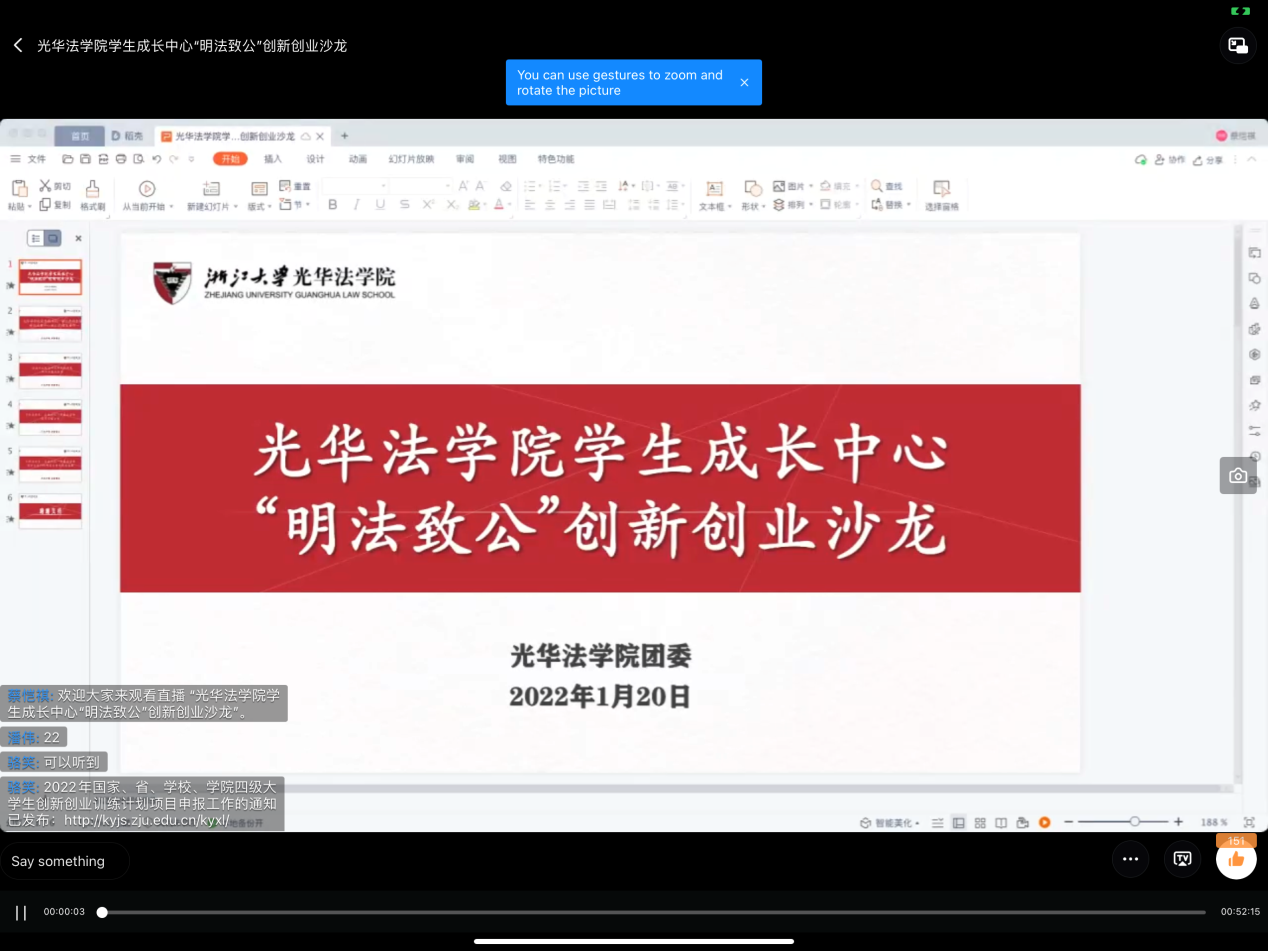Open the font name combo box
This screenshot has height=951, width=1268.
tap(355, 186)
